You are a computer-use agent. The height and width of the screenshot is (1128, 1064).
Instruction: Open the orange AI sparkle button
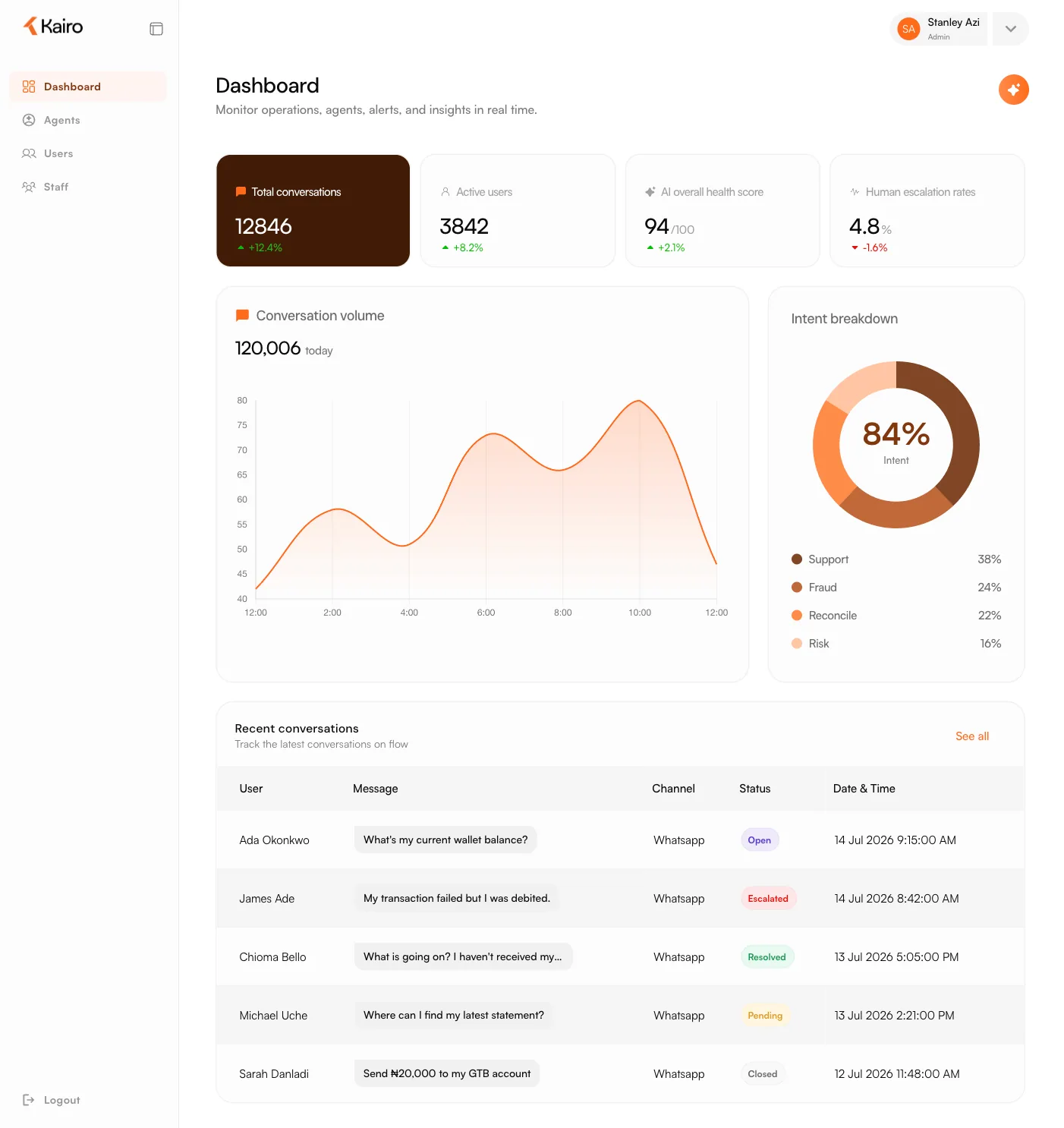pos(1013,90)
